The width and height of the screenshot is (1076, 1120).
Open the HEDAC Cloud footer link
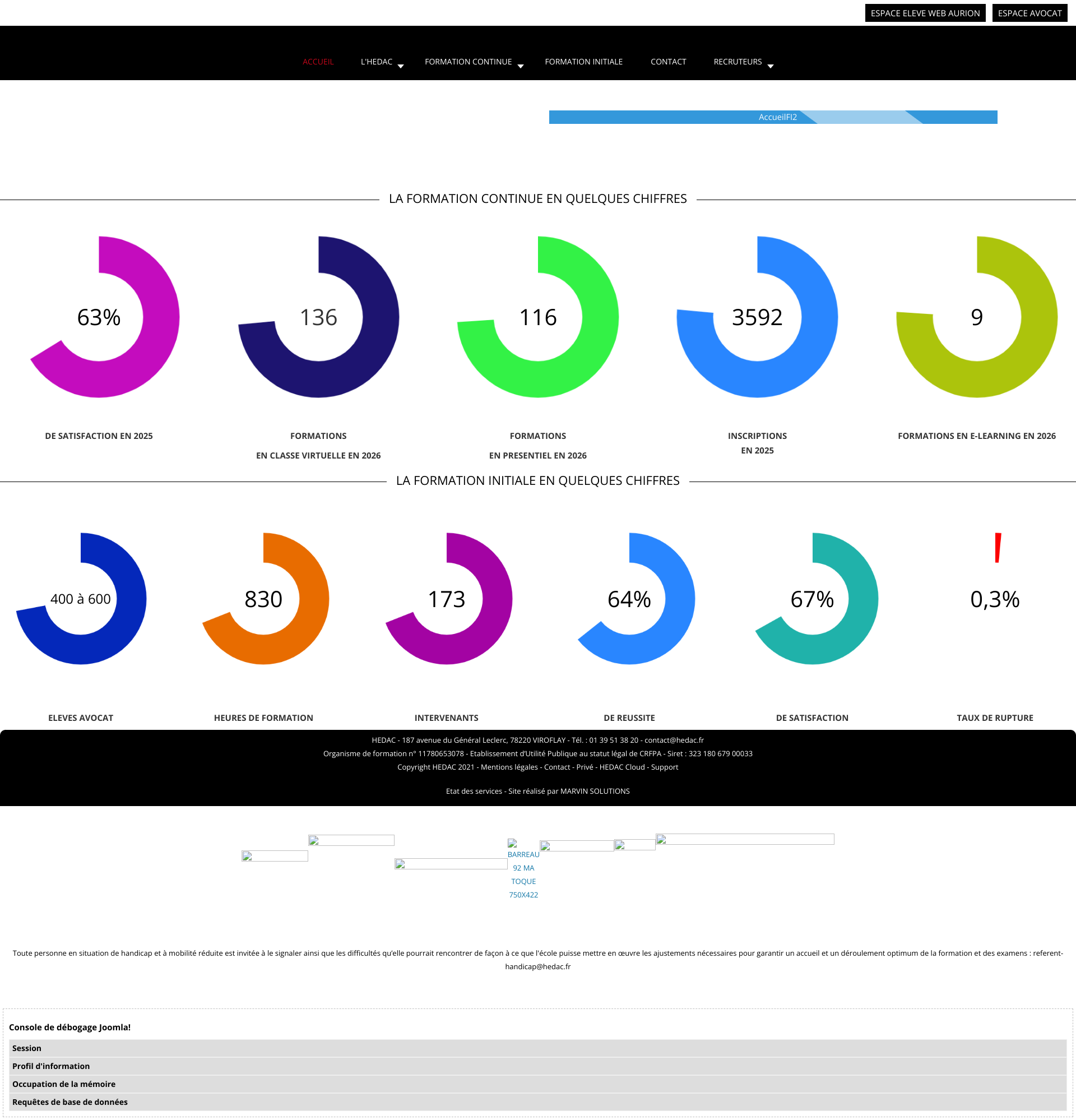coord(622,767)
